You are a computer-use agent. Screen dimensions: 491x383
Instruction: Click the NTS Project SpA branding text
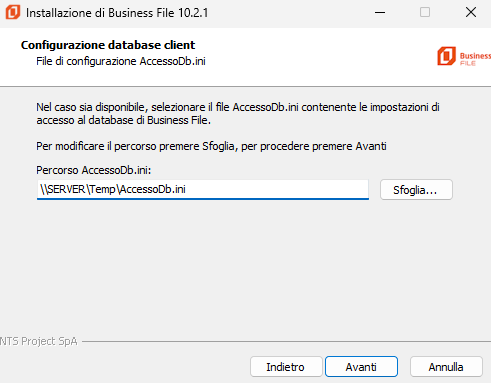pos(39,341)
